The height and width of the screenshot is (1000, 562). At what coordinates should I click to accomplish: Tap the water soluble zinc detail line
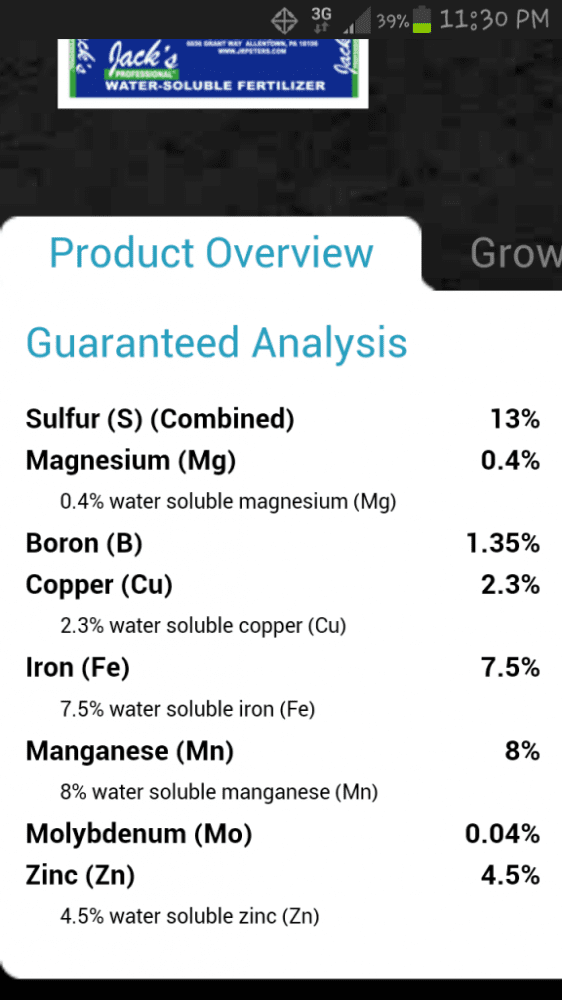point(190,917)
